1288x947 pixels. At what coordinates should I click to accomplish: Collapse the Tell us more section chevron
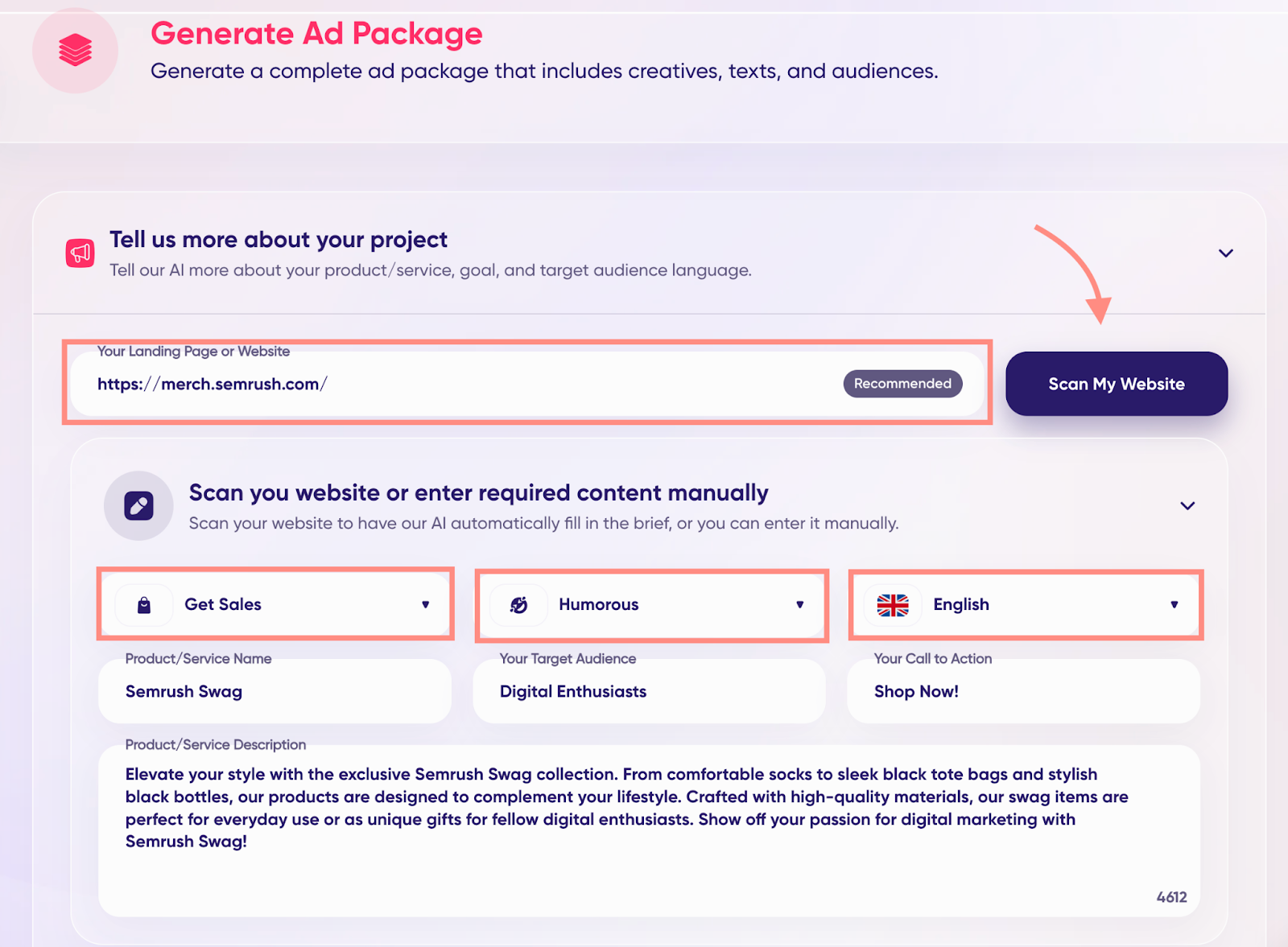click(1225, 253)
